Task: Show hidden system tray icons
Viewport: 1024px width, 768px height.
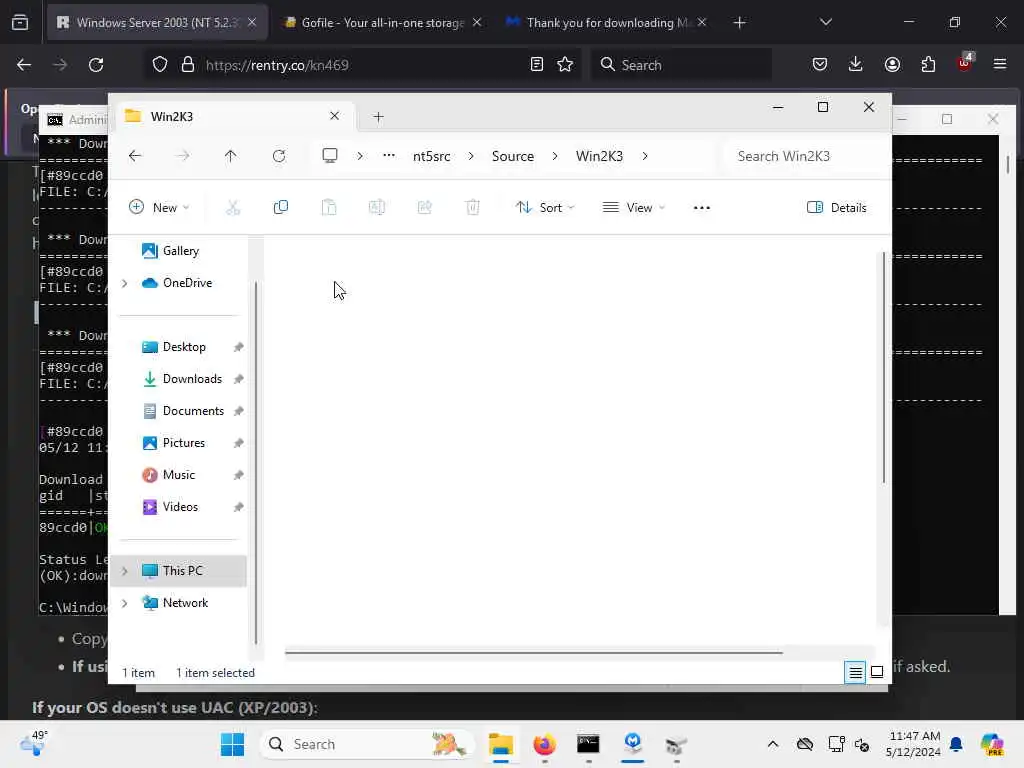Action: pyautogui.click(x=773, y=744)
